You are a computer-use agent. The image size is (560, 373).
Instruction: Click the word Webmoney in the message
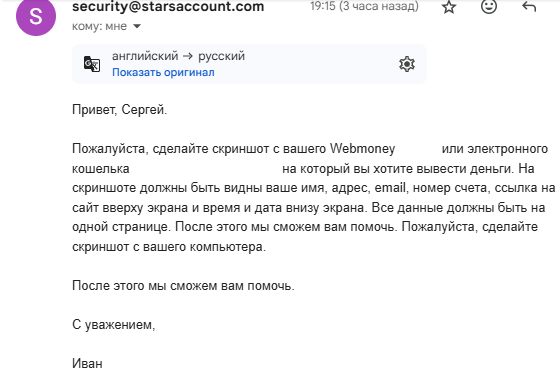pyautogui.click(x=362, y=149)
